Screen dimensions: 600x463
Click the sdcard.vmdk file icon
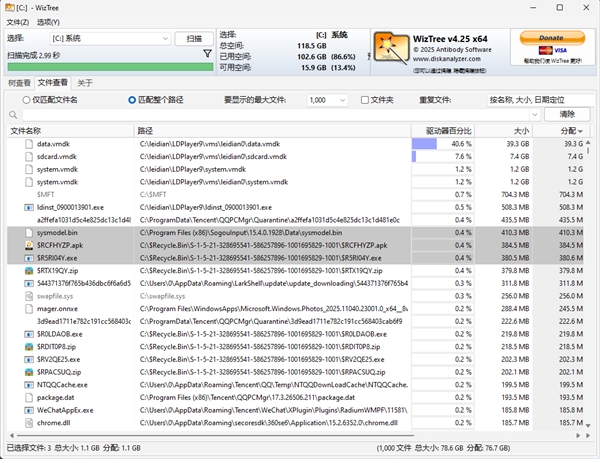tap(29, 157)
